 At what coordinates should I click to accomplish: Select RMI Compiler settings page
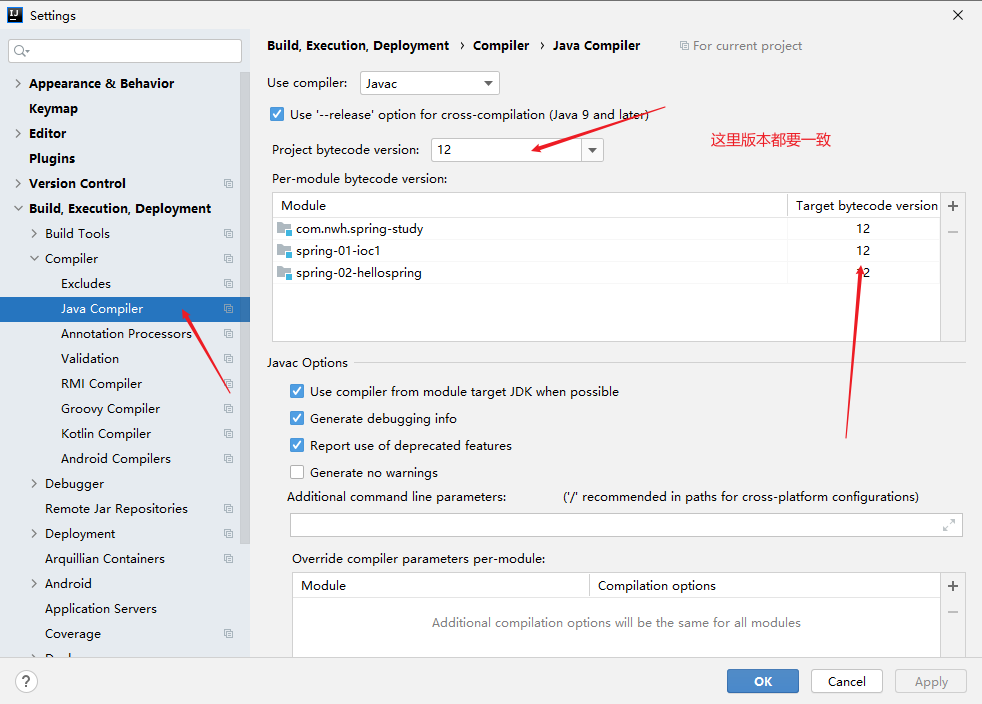[x=101, y=383]
